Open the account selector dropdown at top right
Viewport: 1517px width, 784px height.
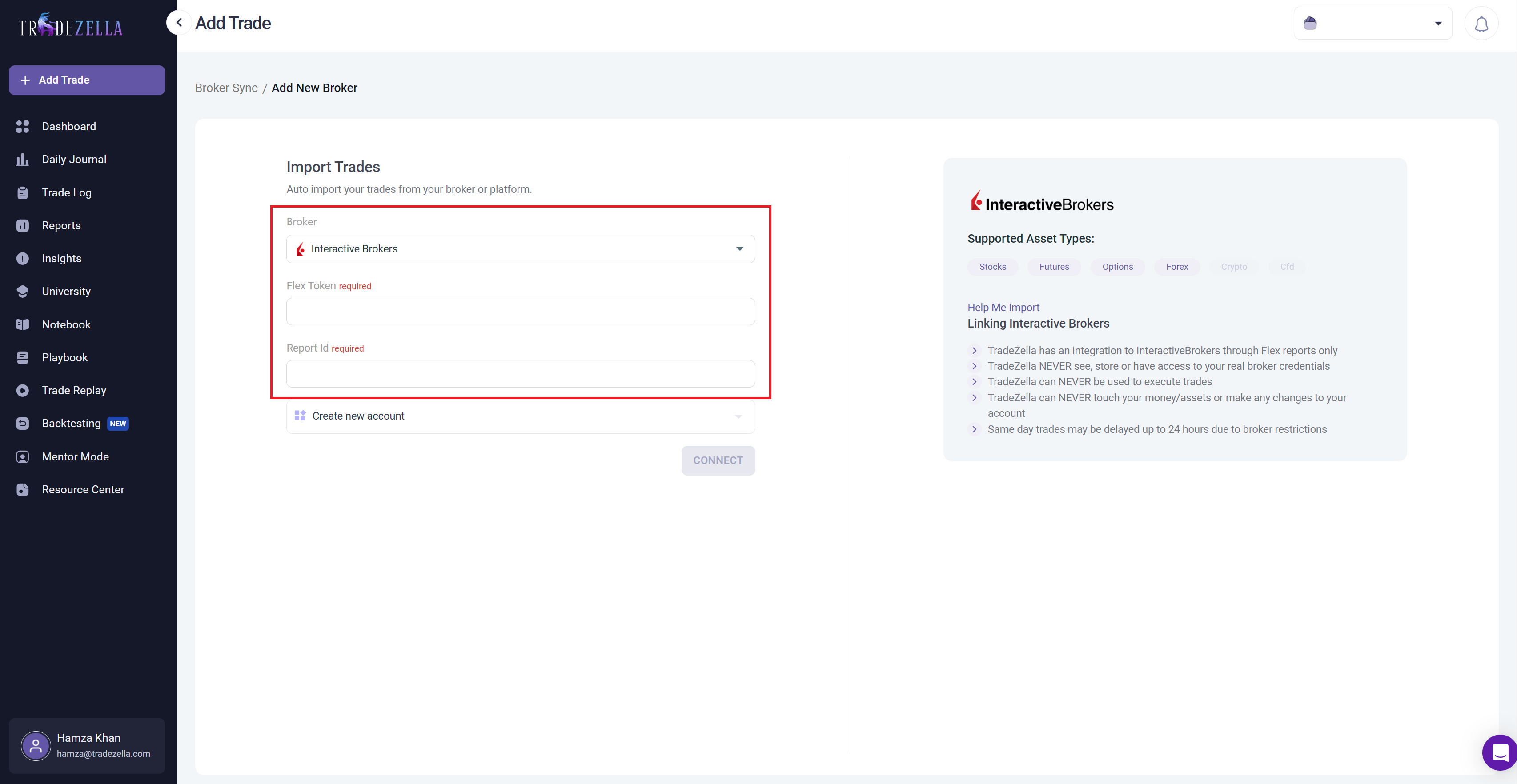pos(1372,24)
